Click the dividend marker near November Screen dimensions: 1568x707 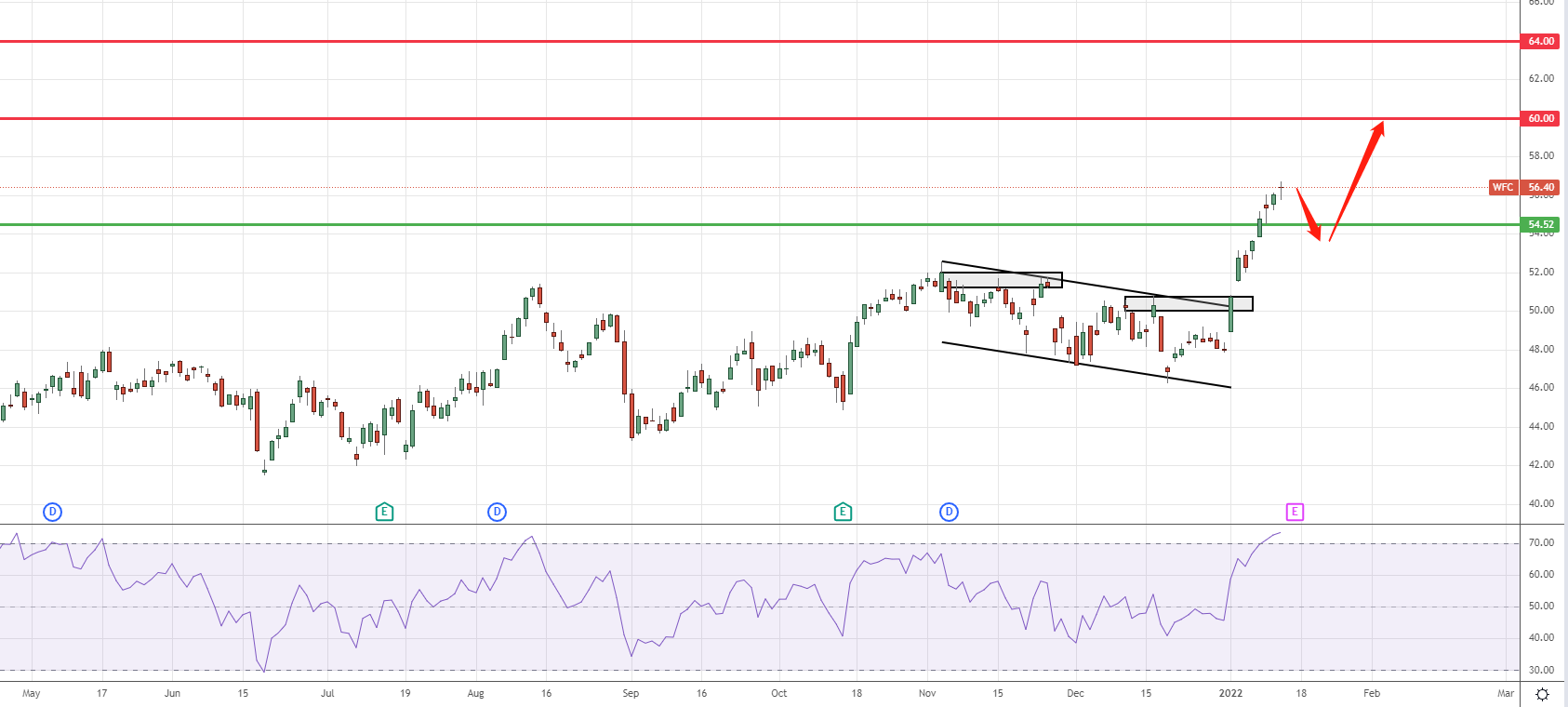tap(949, 512)
